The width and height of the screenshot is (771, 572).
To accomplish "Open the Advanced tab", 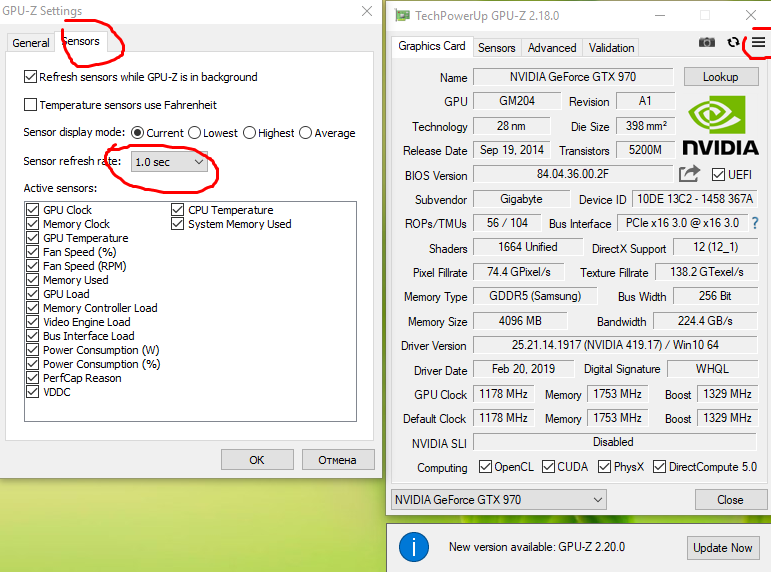I will tap(552, 48).
